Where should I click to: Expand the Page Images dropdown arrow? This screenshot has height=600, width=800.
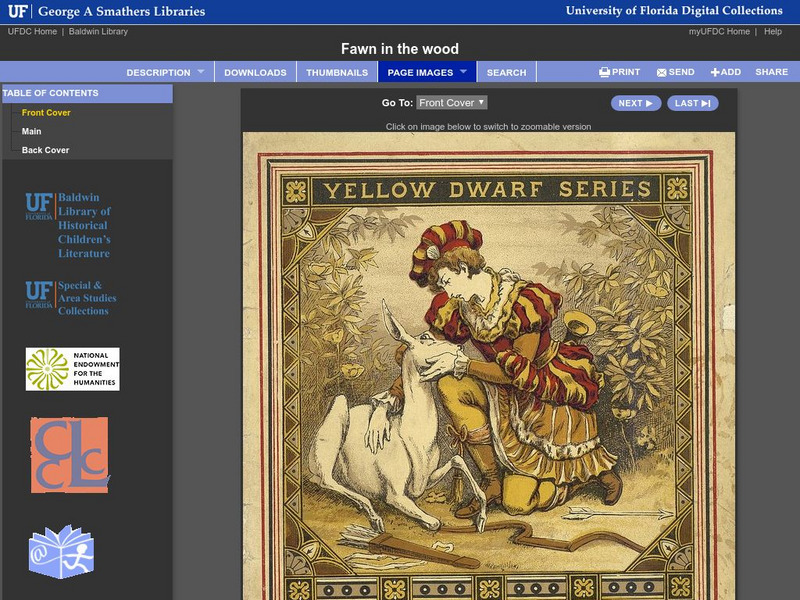[x=463, y=71]
